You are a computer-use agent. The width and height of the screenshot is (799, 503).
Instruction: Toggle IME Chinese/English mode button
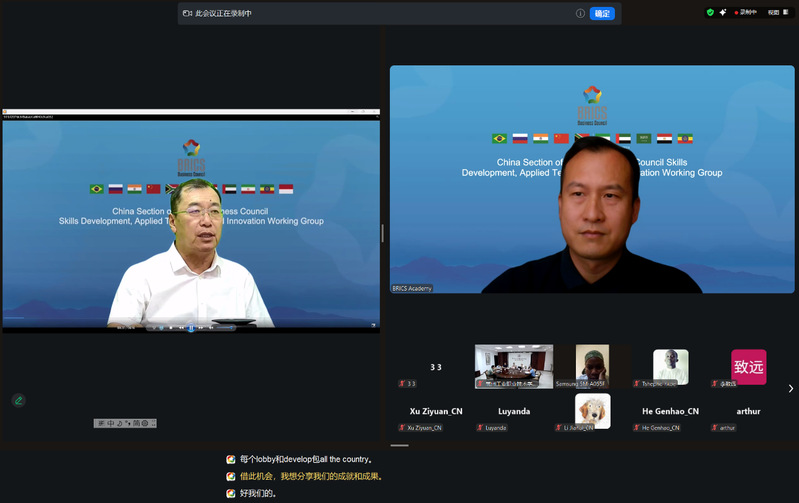pos(110,423)
